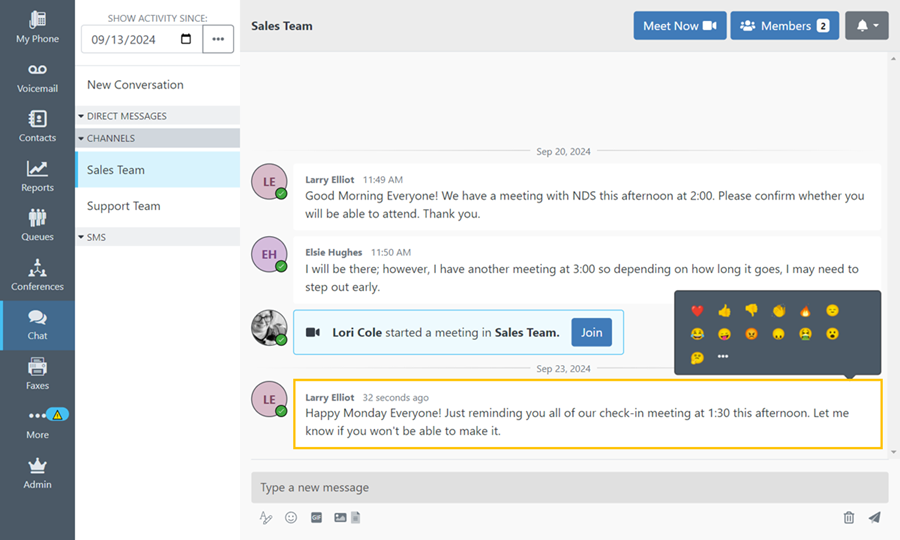Select the Support Team channel

158,206
